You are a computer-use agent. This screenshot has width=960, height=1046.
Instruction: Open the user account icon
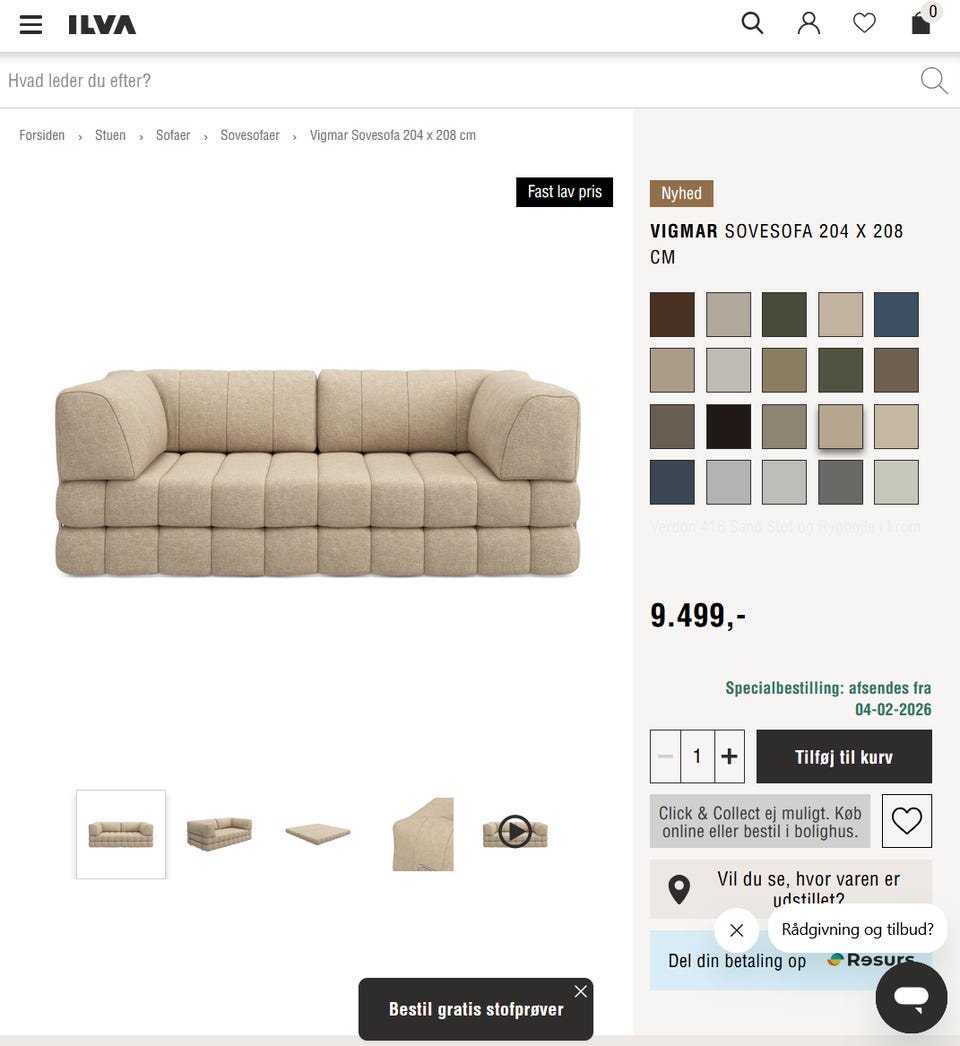point(809,23)
